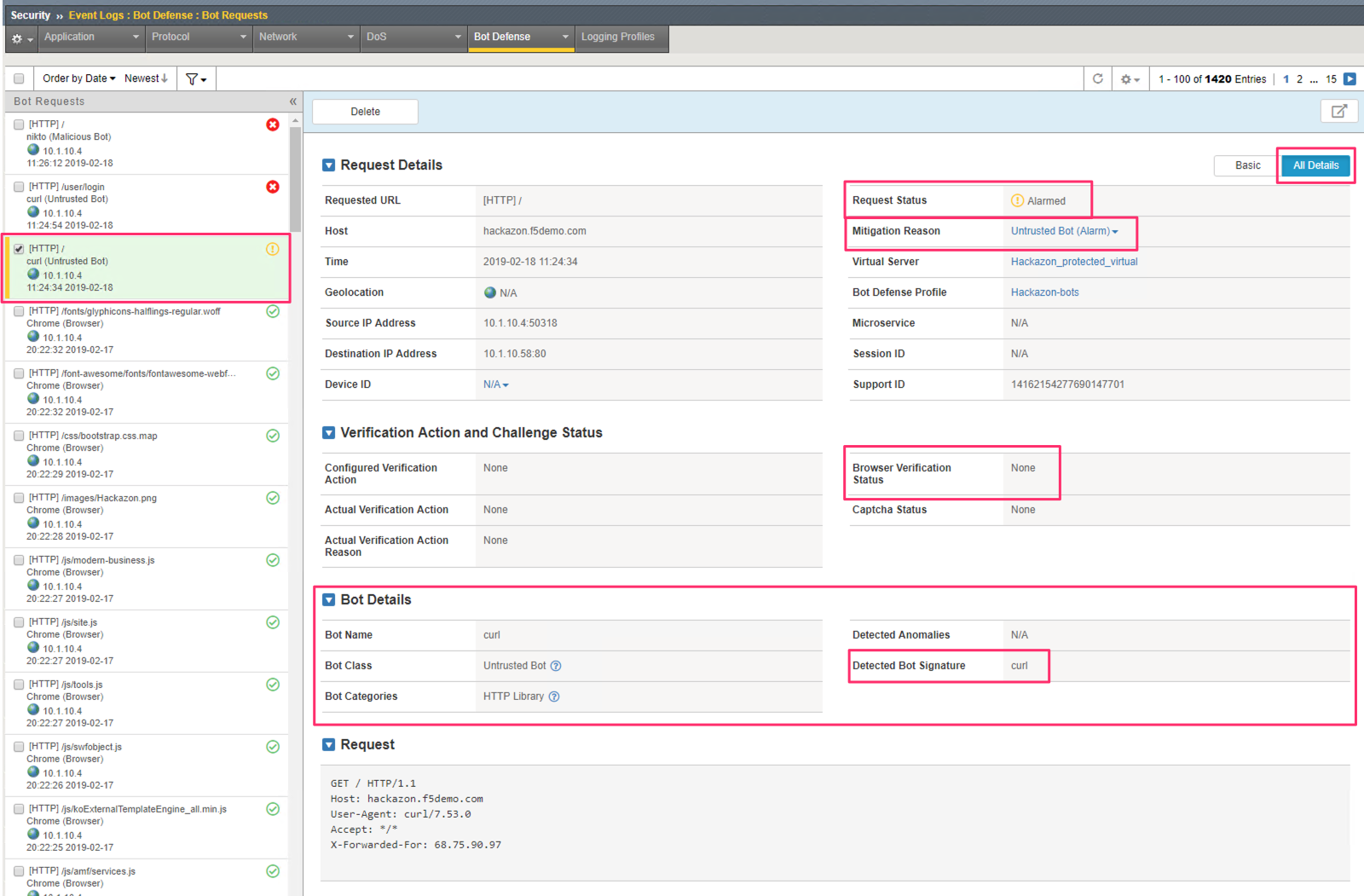Open the Network tab dropdown arrow

click(x=350, y=38)
